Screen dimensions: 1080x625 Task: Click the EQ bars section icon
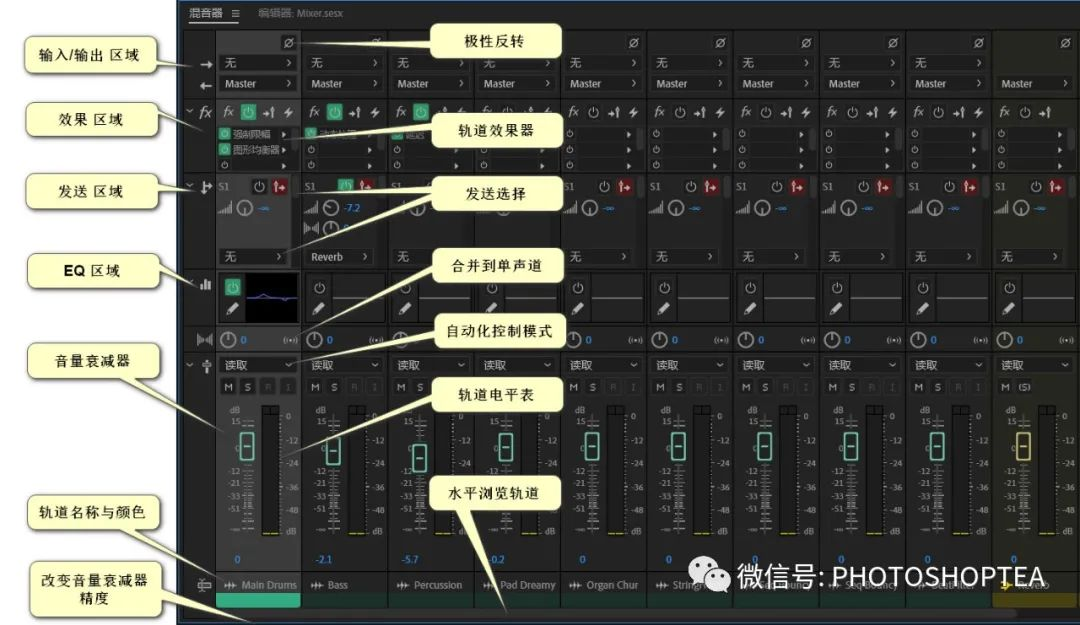coord(205,284)
